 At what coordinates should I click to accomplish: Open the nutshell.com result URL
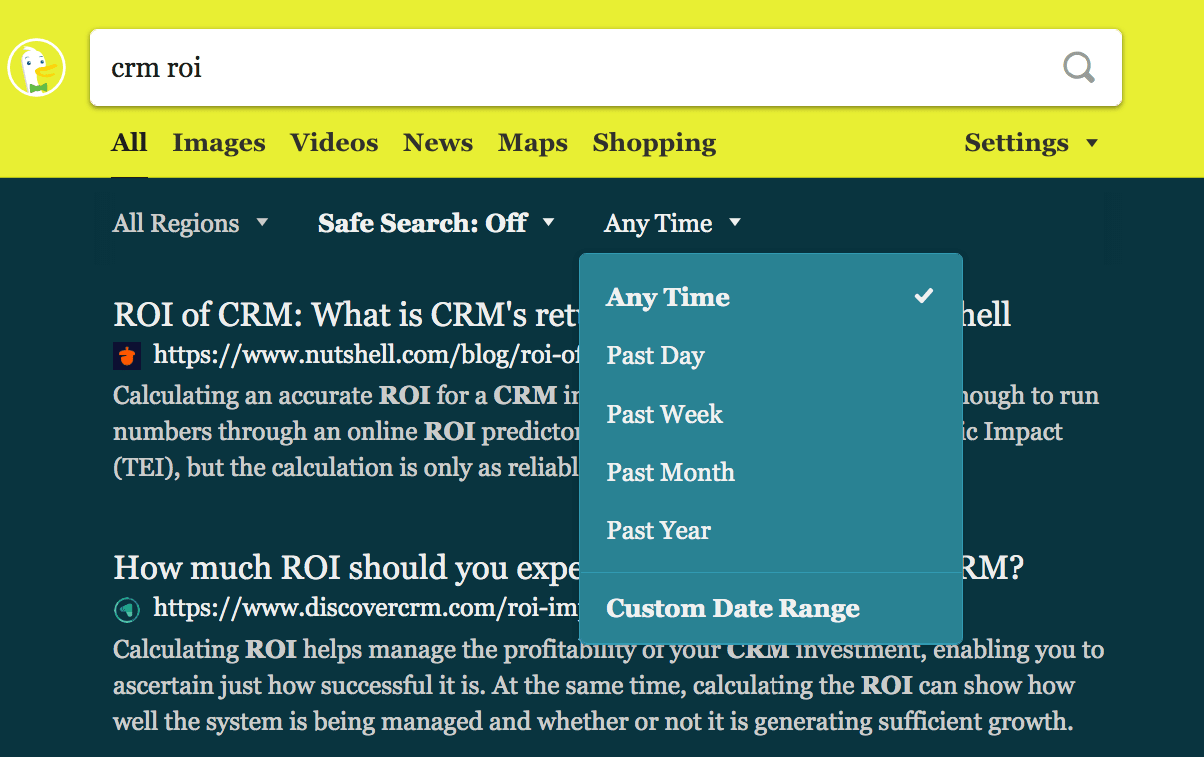[x=366, y=355]
